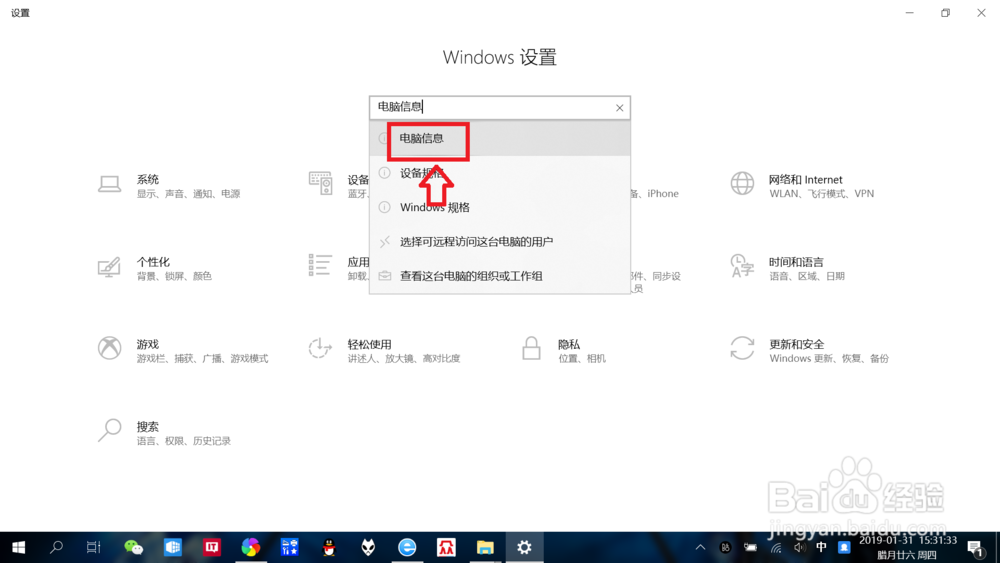Open the 隐私 lock icon

click(x=531, y=348)
